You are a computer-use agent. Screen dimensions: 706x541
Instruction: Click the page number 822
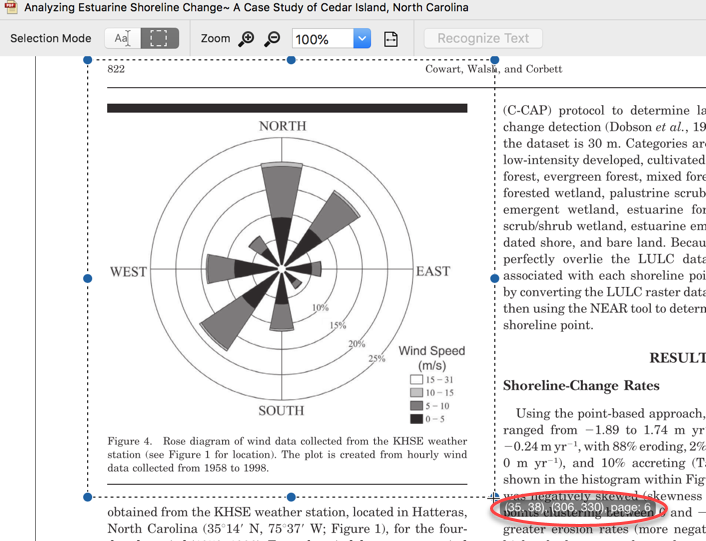coord(116,69)
